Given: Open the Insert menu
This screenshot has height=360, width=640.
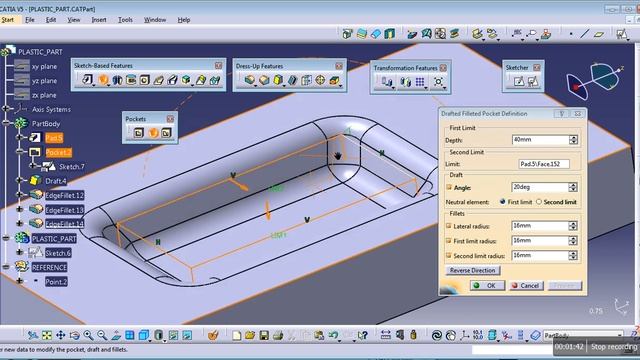Looking at the screenshot, I should coord(99,20).
